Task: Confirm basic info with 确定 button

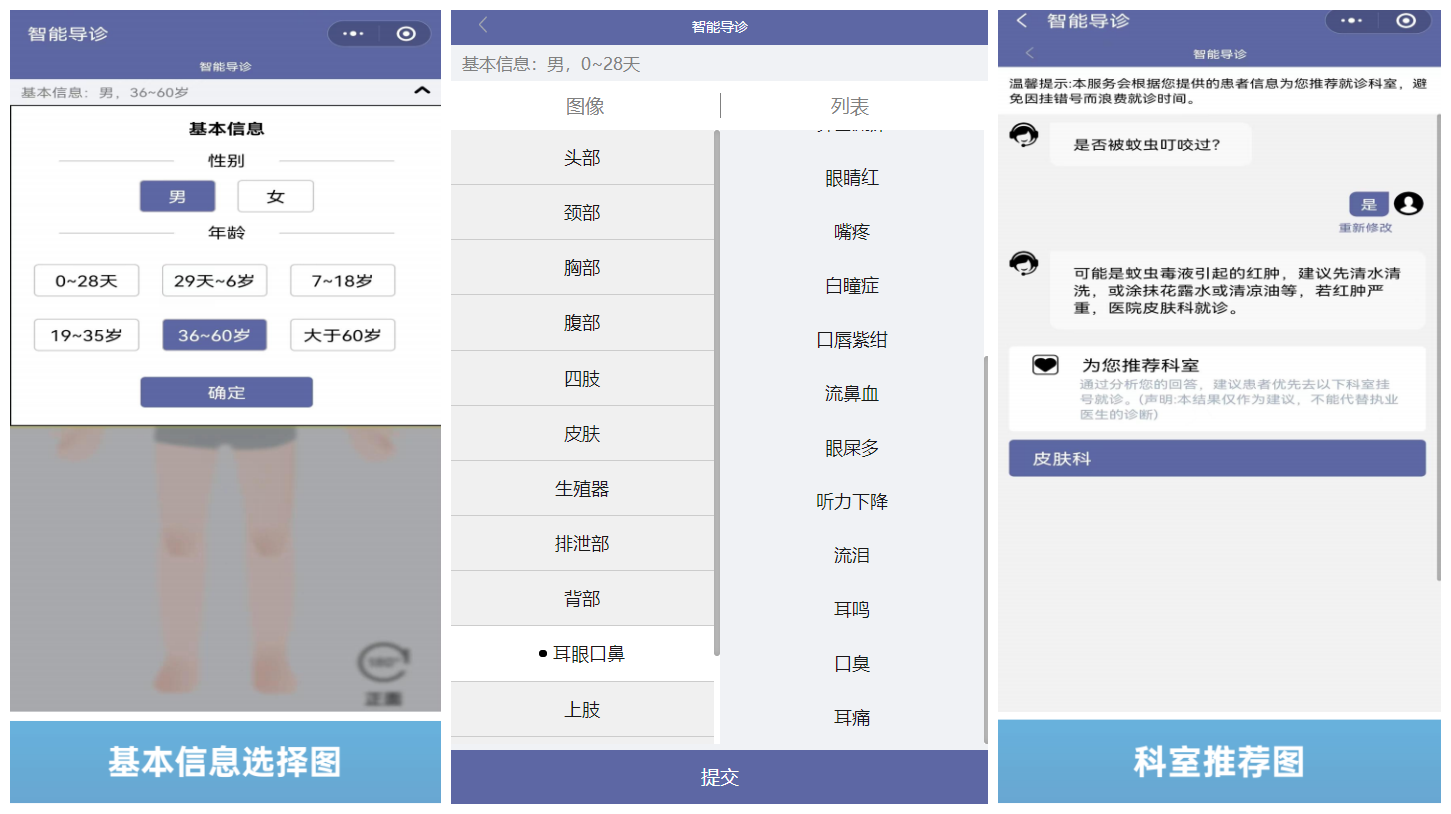Action: click(x=226, y=392)
